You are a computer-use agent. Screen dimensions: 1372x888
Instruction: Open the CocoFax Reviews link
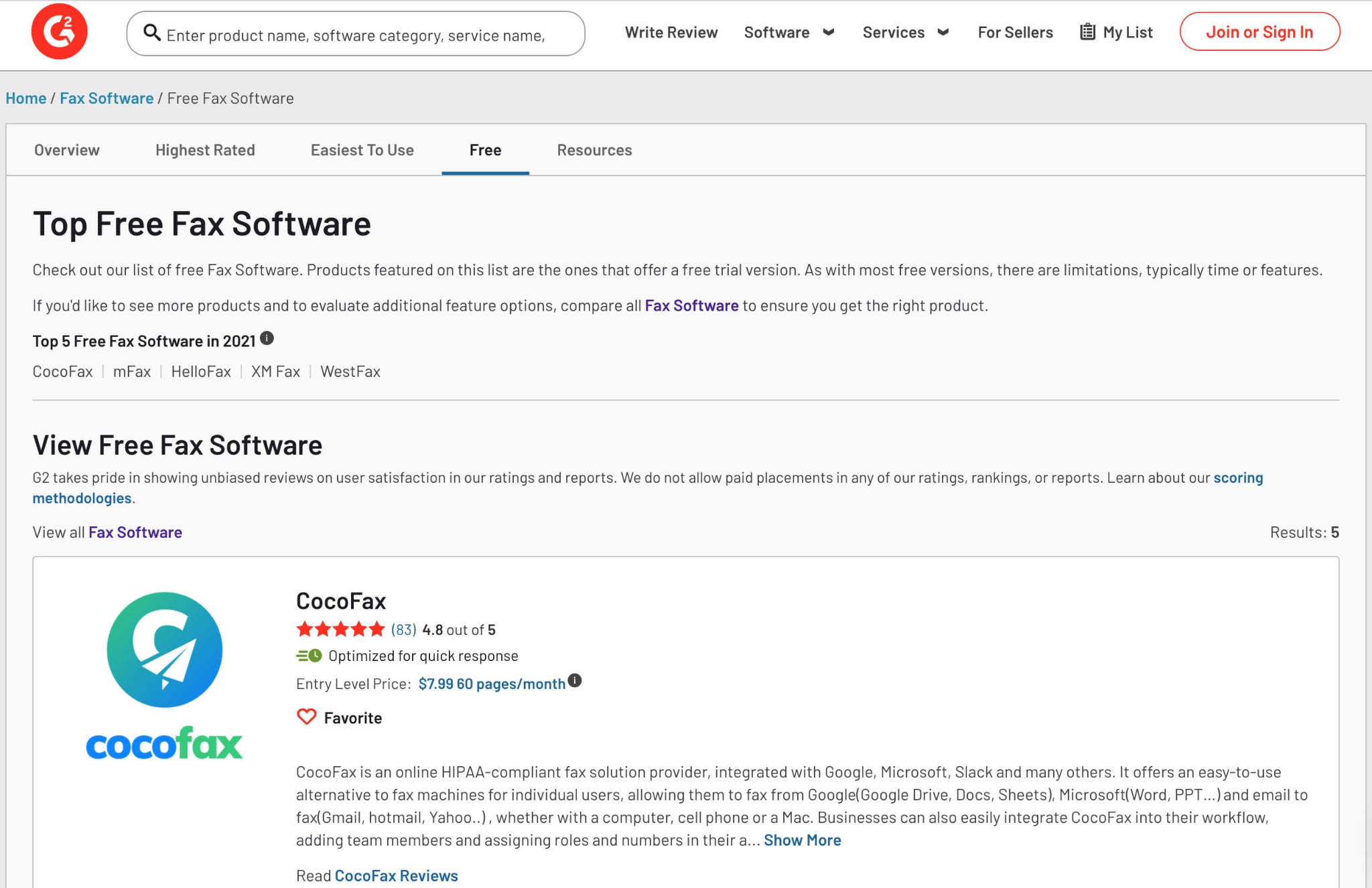click(x=396, y=875)
